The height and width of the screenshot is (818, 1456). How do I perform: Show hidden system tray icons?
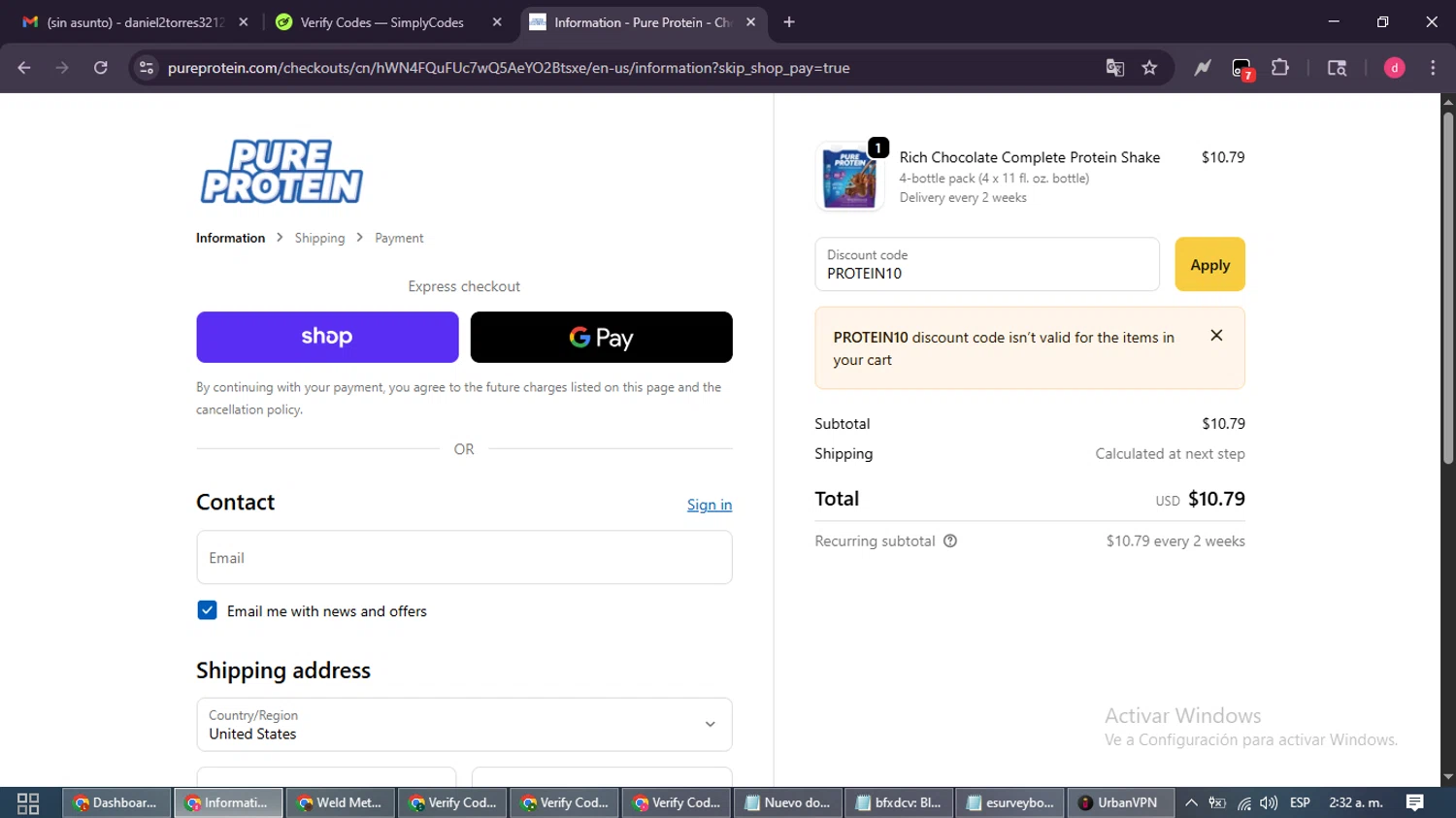pyautogui.click(x=1191, y=802)
